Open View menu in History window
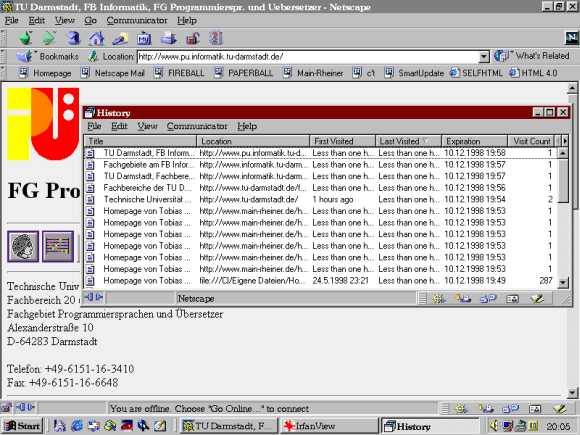The height and width of the screenshot is (435, 580). 147,126
